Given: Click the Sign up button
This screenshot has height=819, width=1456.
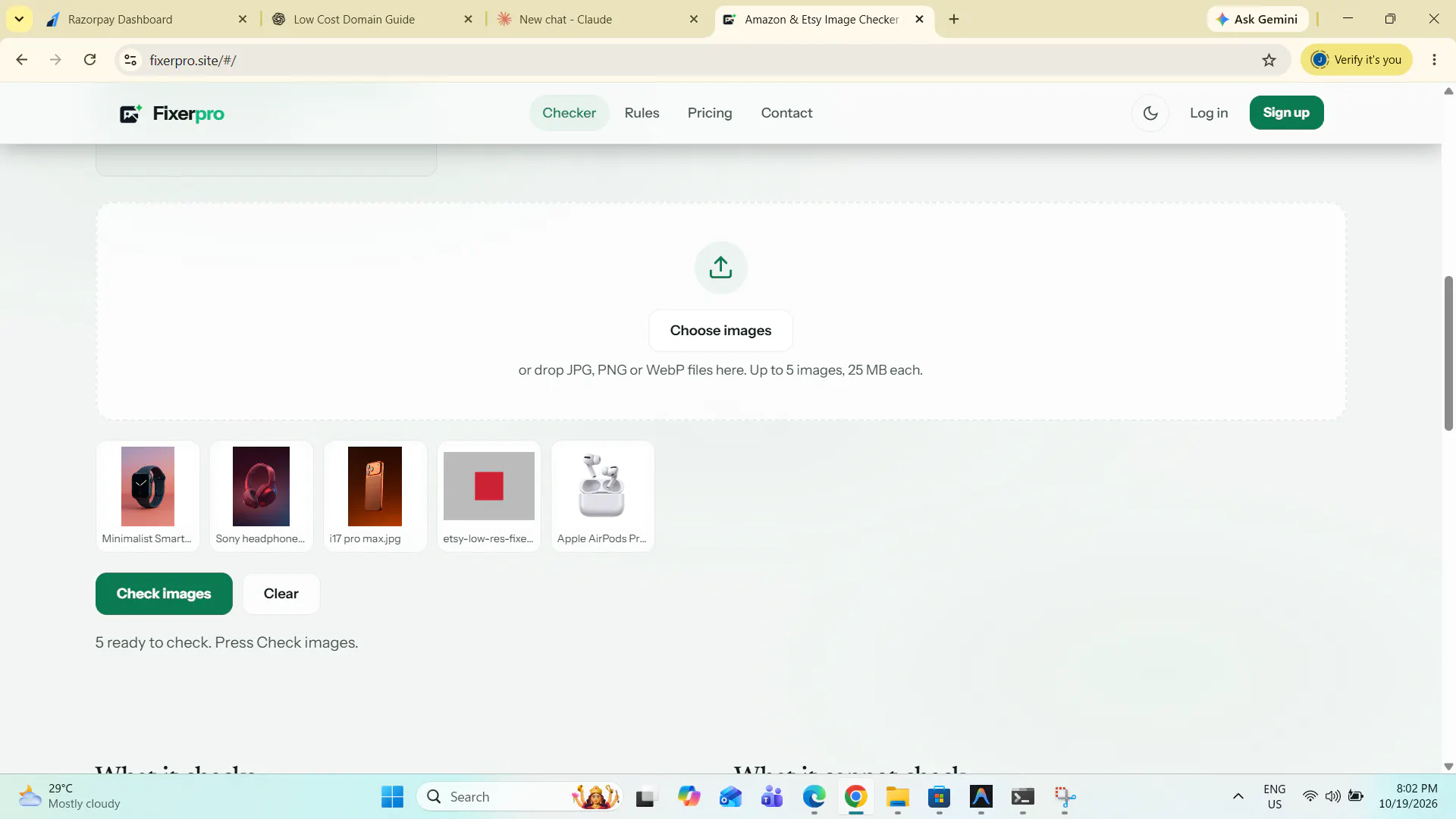Looking at the screenshot, I should point(1286,113).
